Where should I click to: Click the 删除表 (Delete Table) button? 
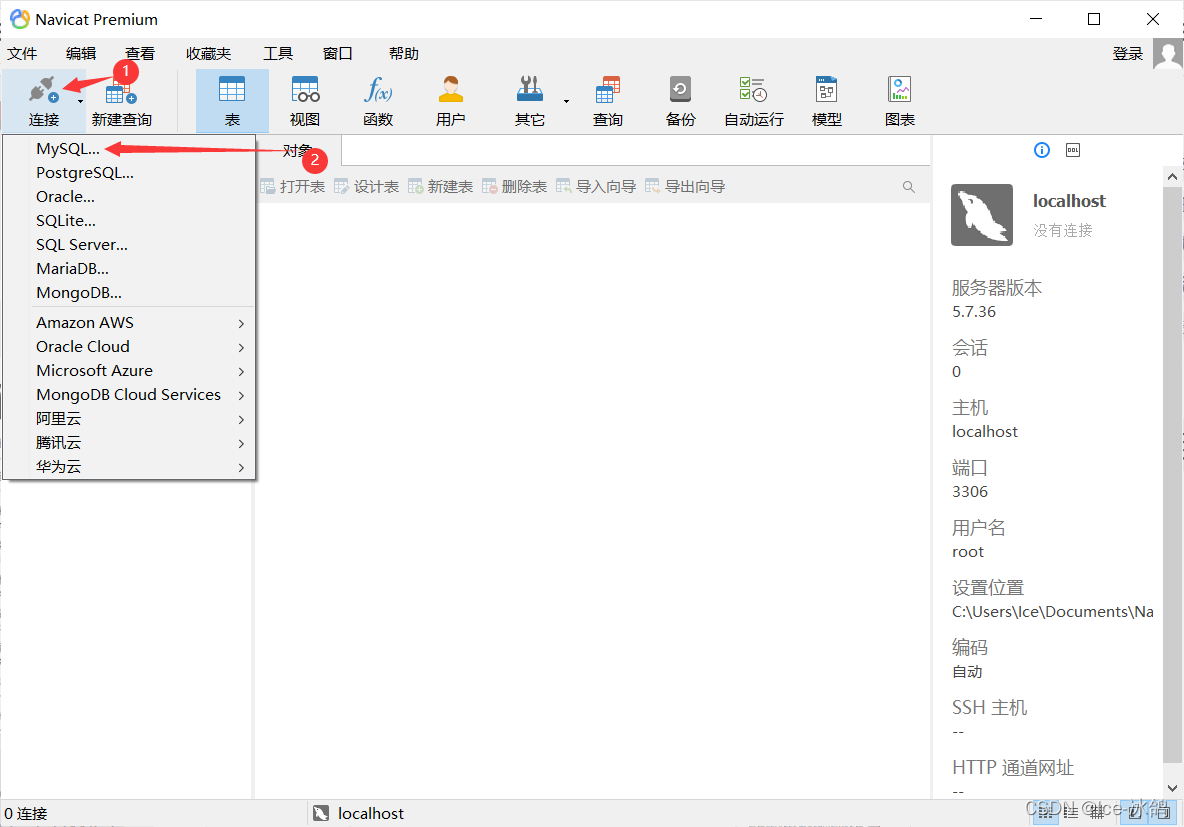click(x=514, y=187)
